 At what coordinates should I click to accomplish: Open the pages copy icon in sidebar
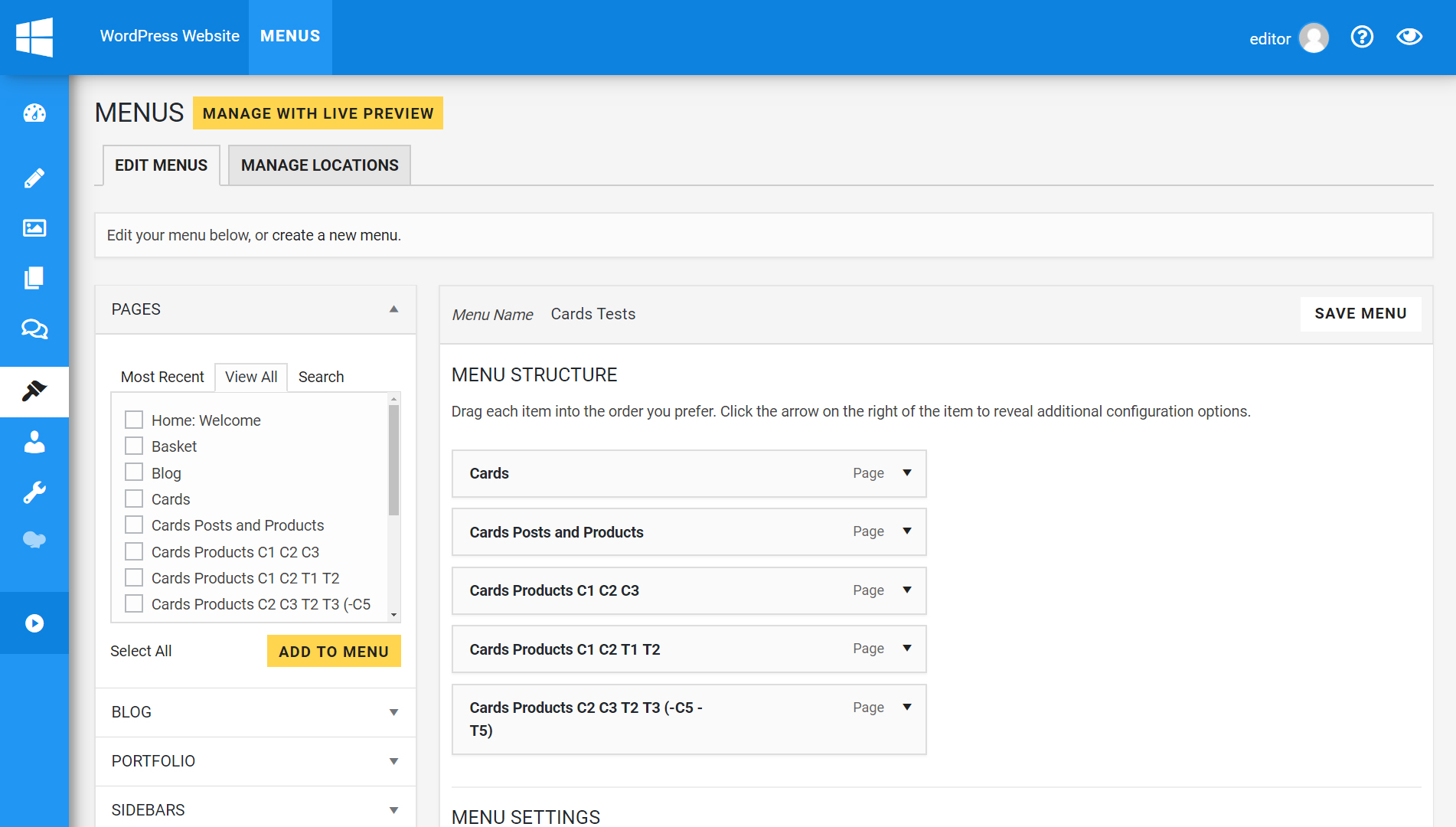click(x=34, y=278)
